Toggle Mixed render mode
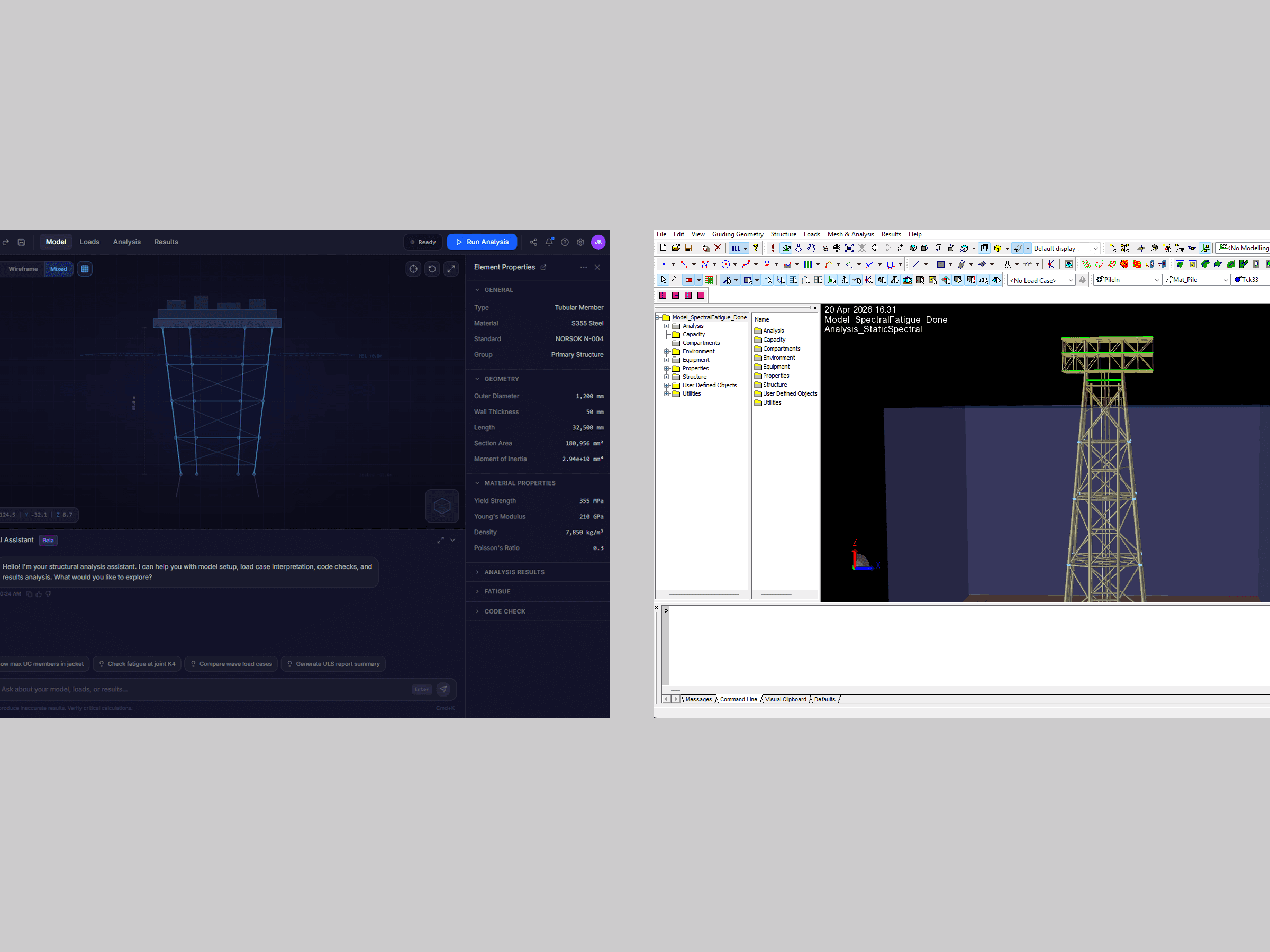1270x952 pixels. click(x=59, y=269)
